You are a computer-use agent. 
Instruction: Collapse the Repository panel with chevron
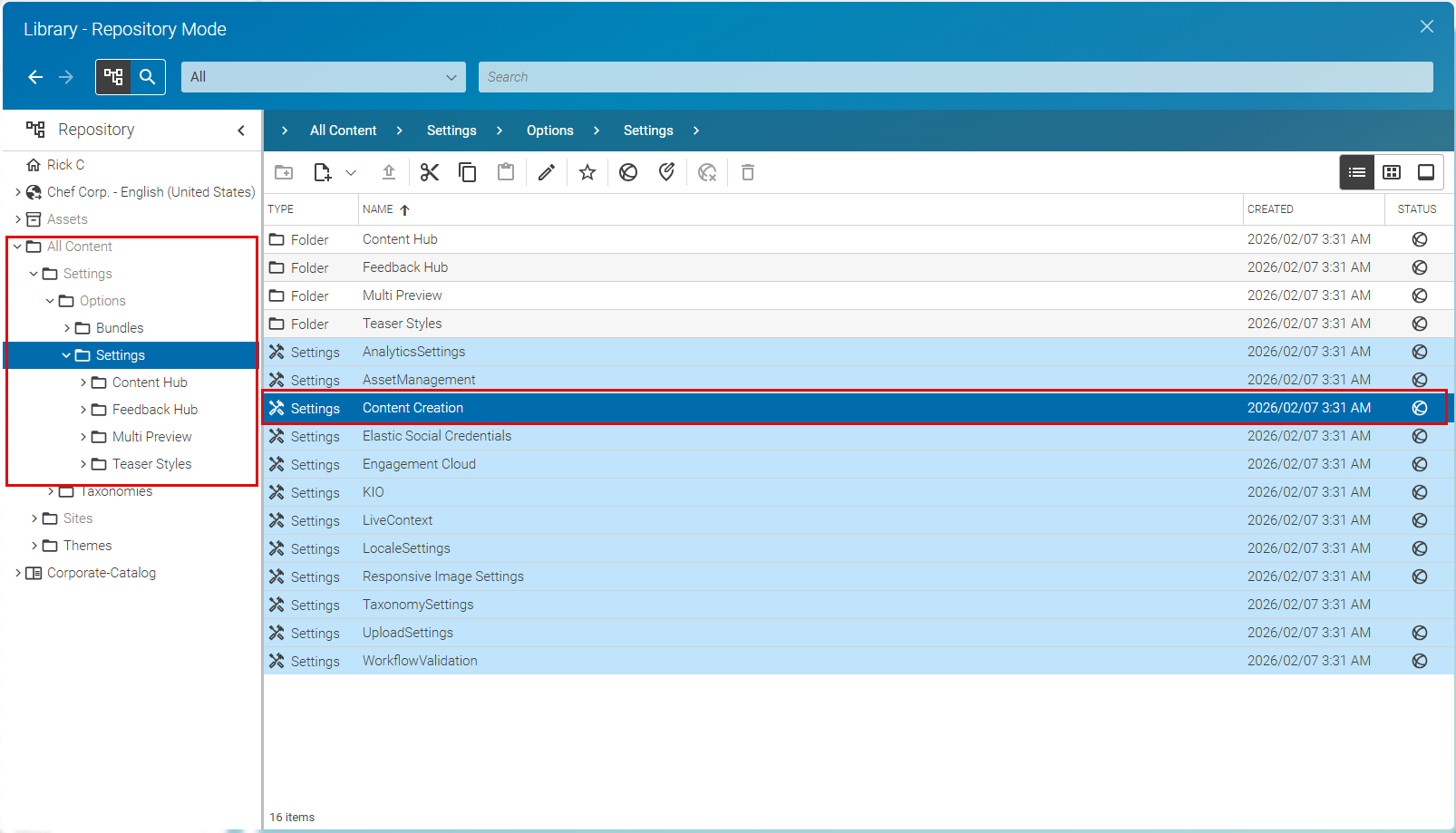point(240,130)
